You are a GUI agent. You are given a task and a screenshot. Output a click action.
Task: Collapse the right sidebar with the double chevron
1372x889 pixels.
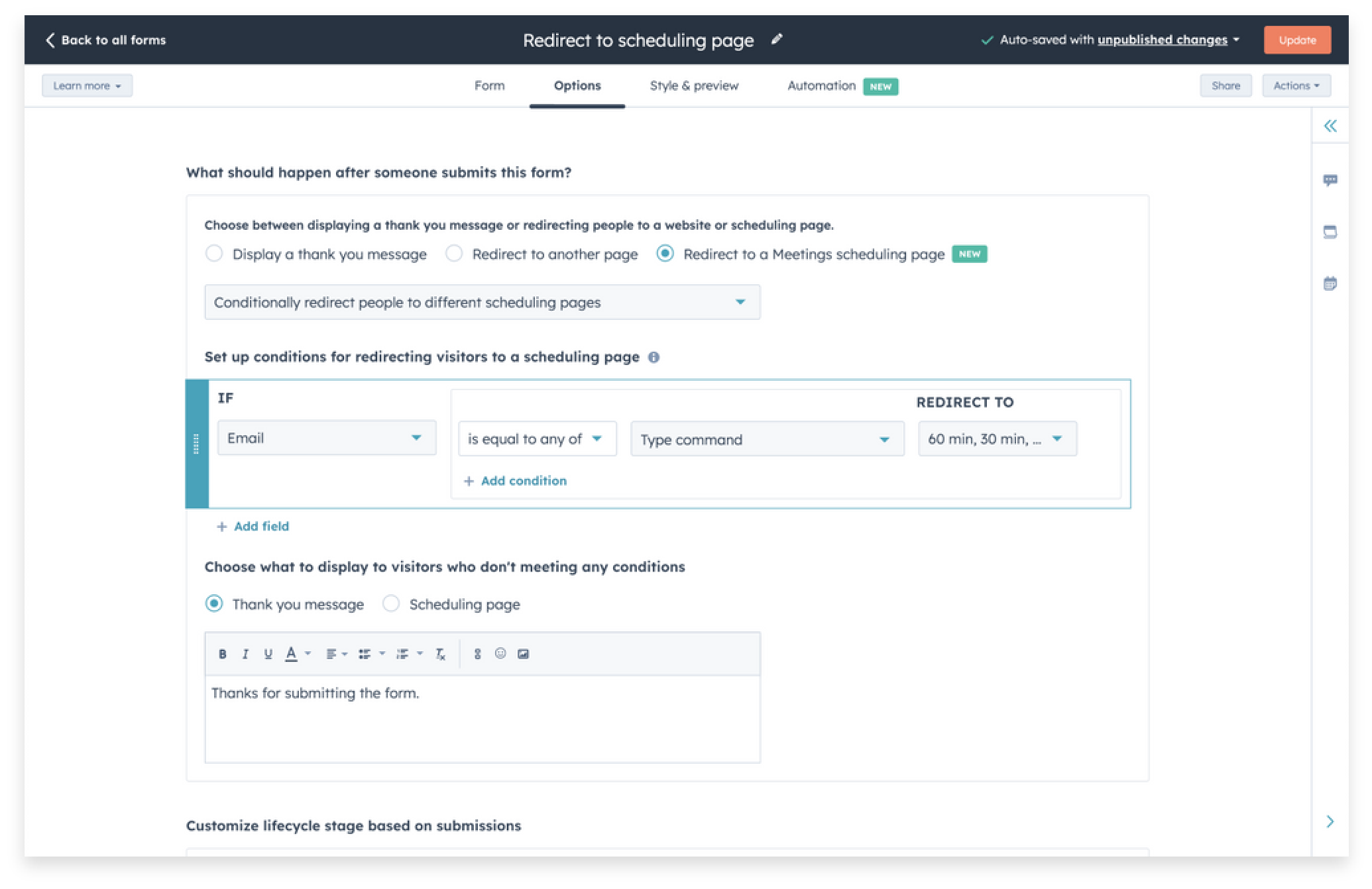pyautogui.click(x=1330, y=126)
